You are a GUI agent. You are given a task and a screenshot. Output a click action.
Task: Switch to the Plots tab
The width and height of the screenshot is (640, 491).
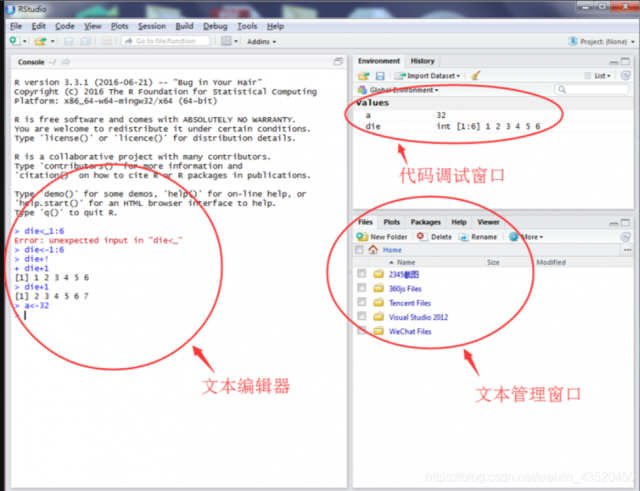click(x=391, y=222)
